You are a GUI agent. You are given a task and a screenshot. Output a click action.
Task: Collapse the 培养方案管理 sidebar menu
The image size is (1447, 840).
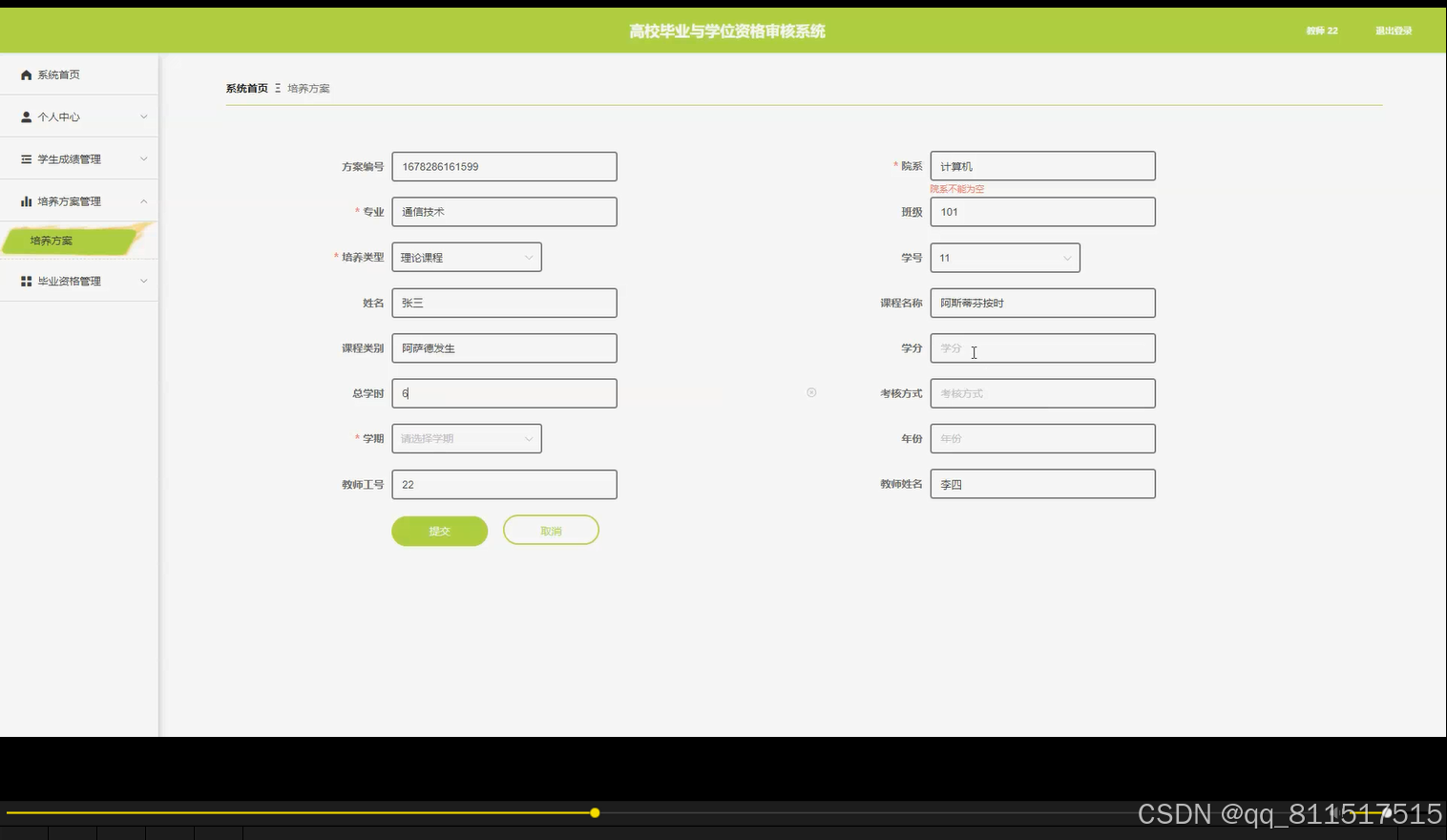pos(79,201)
